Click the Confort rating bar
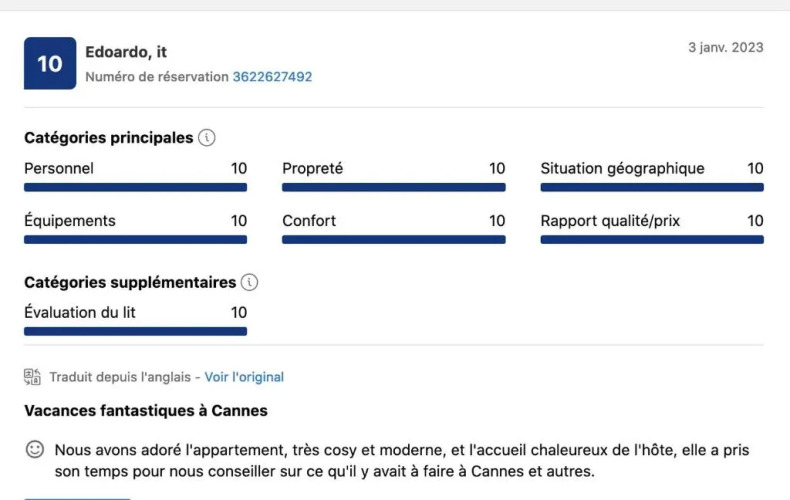790x500 pixels. point(393,240)
